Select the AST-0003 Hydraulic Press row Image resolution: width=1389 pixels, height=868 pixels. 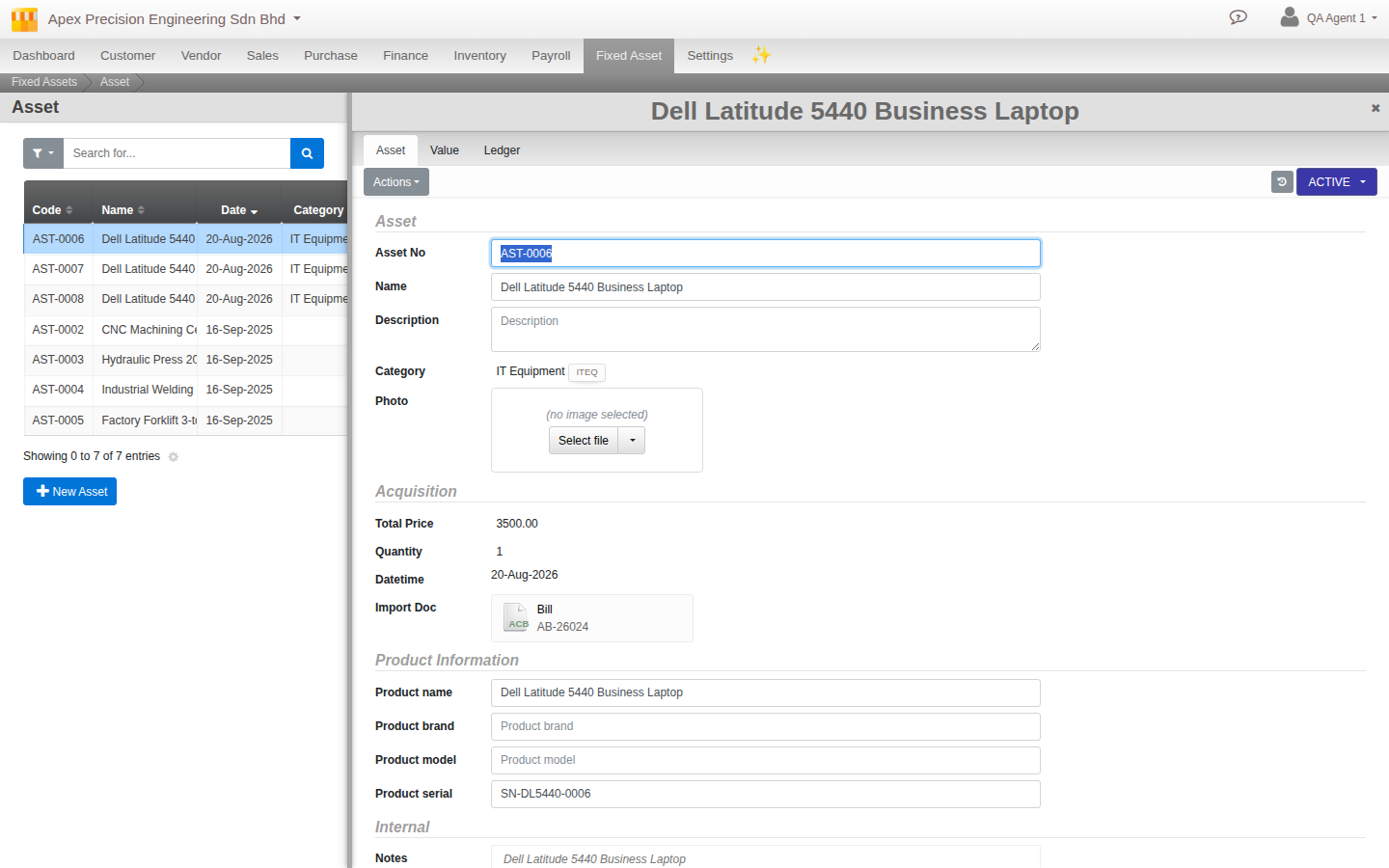pyautogui.click(x=185, y=360)
